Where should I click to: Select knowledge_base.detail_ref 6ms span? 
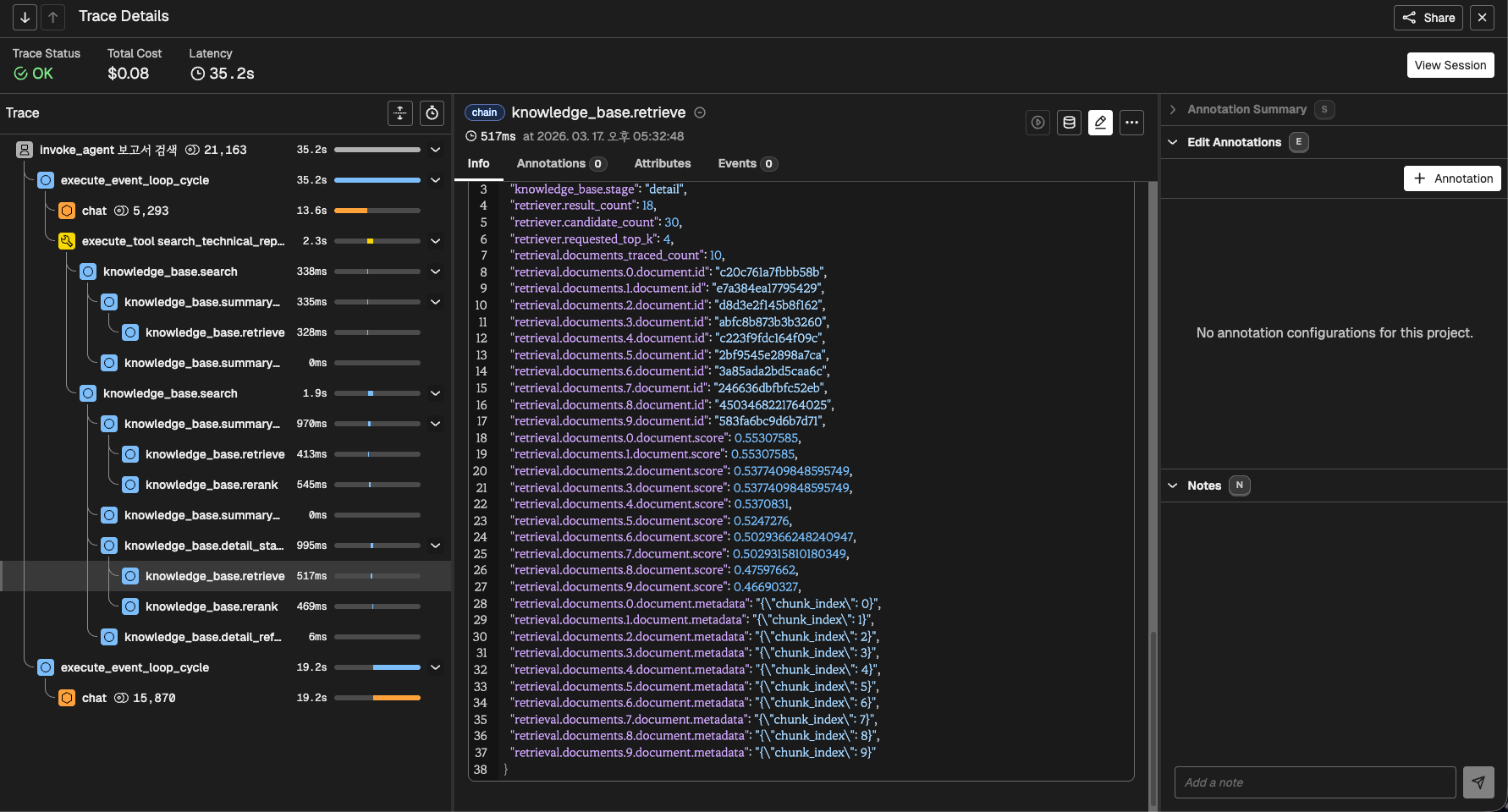[225, 637]
